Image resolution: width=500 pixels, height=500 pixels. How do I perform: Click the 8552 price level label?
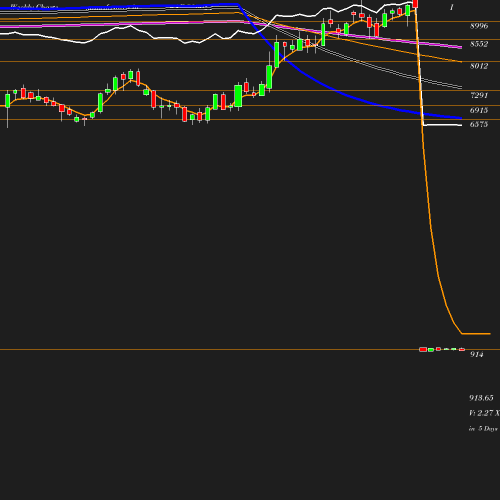(x=479, y=44)
